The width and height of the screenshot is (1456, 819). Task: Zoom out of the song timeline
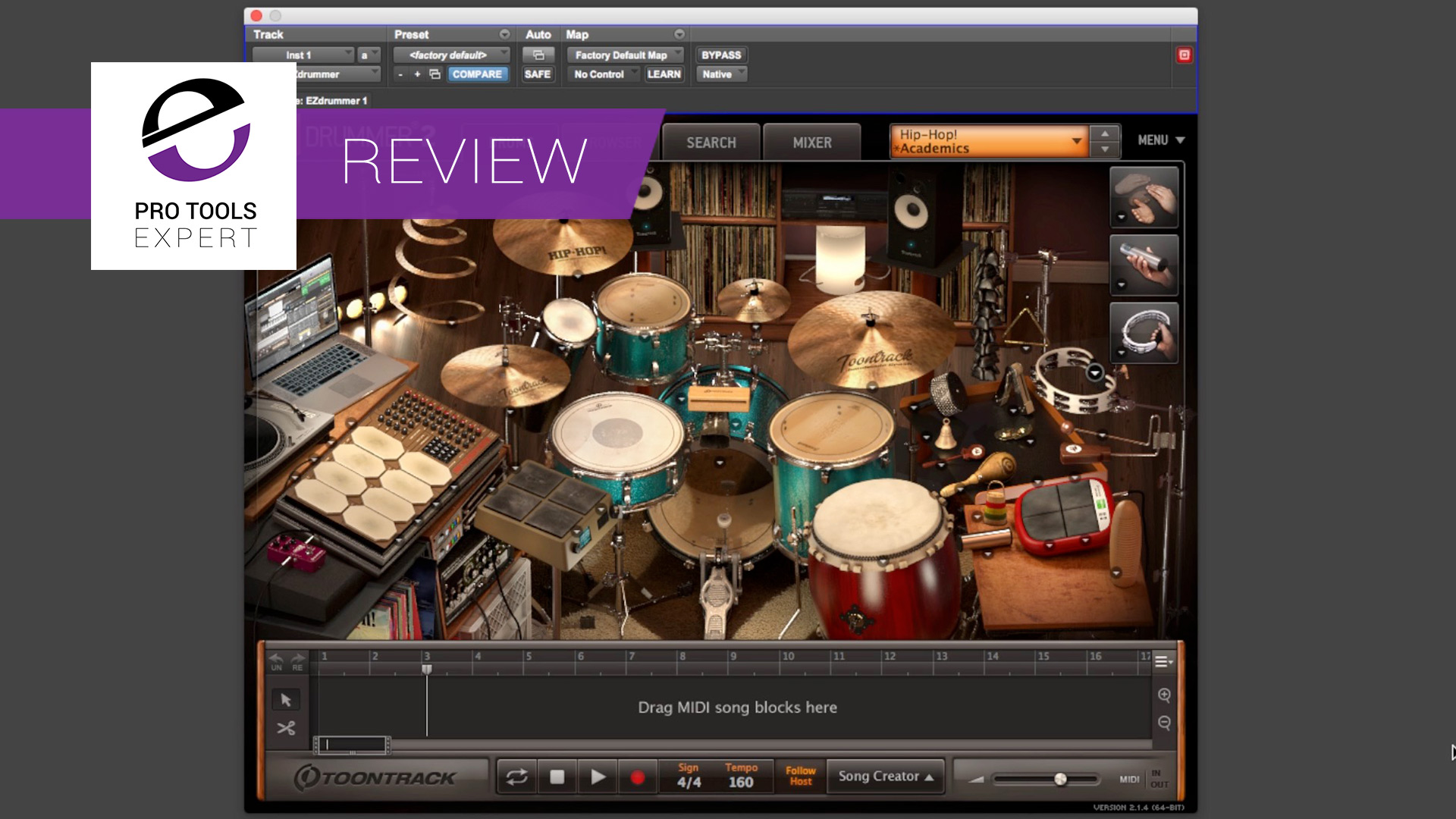click(1164, 723)
